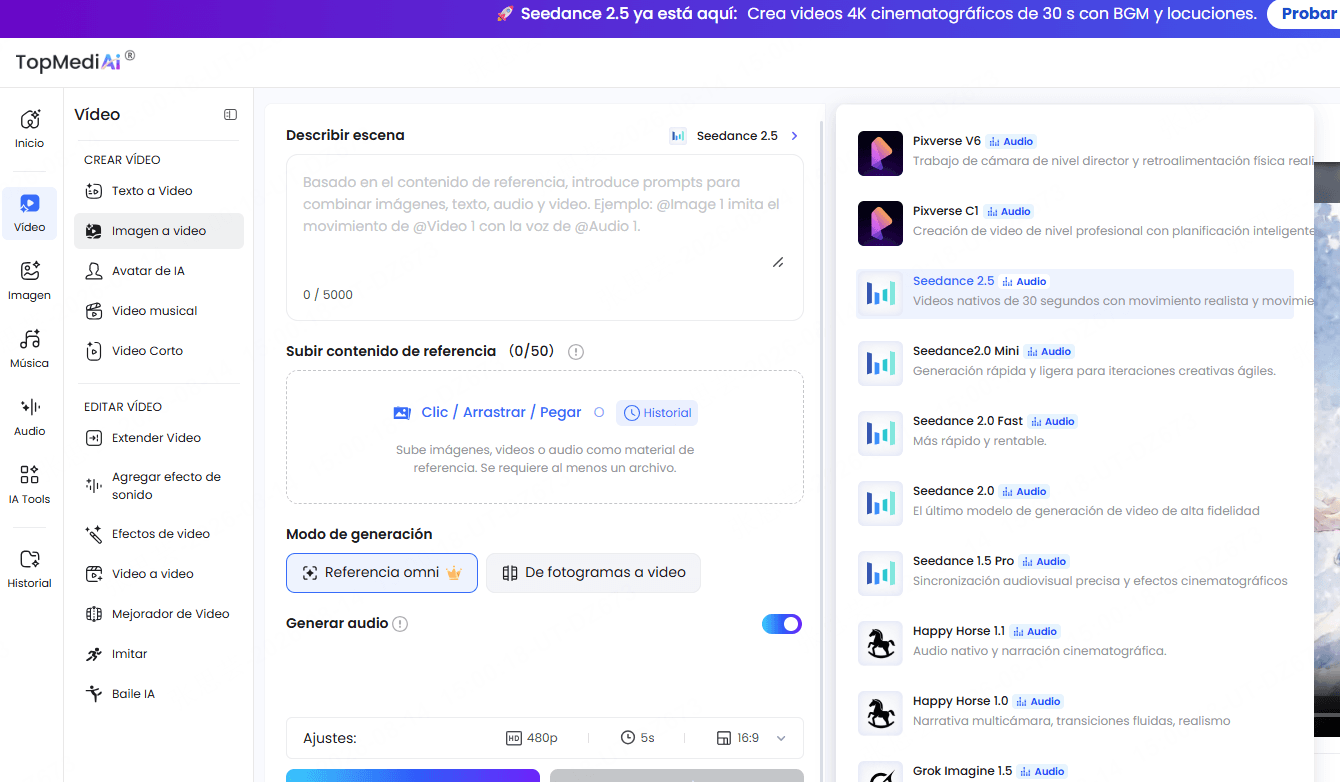The height and width of the screenshot is (782, 1340).
Task: Open Avatar de IA
Action: pos(158,271)
